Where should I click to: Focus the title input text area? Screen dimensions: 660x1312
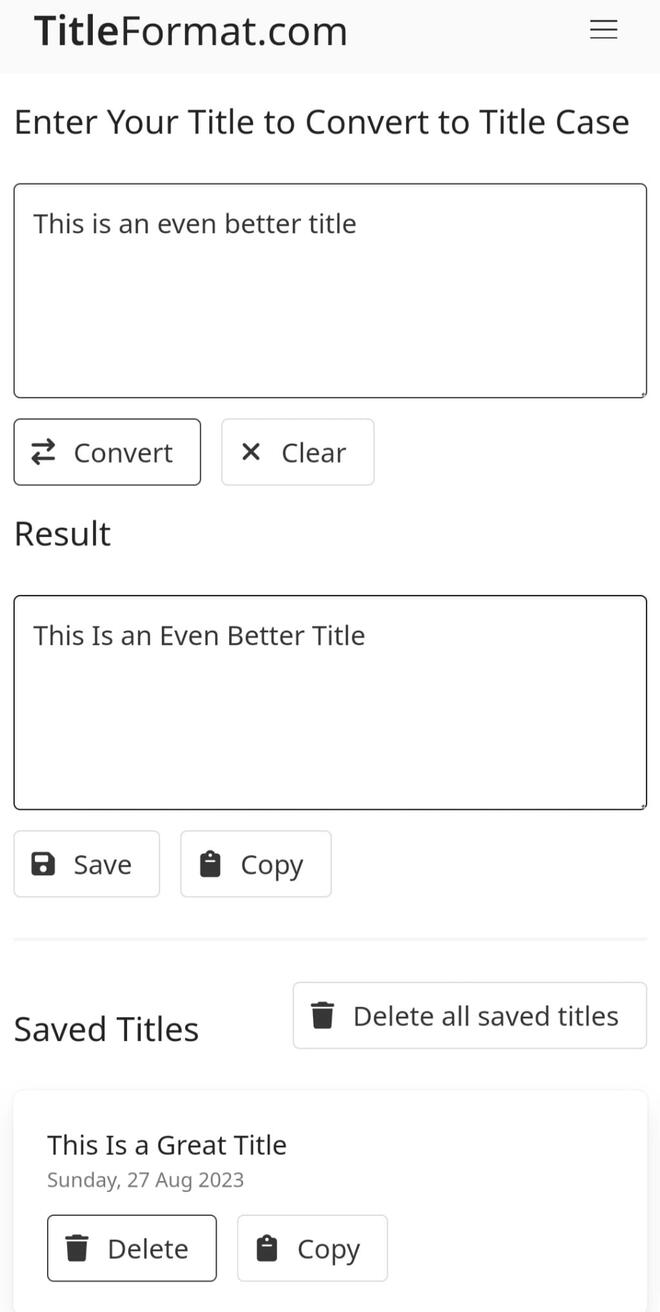pyautogui.click(x=330, y=291)
